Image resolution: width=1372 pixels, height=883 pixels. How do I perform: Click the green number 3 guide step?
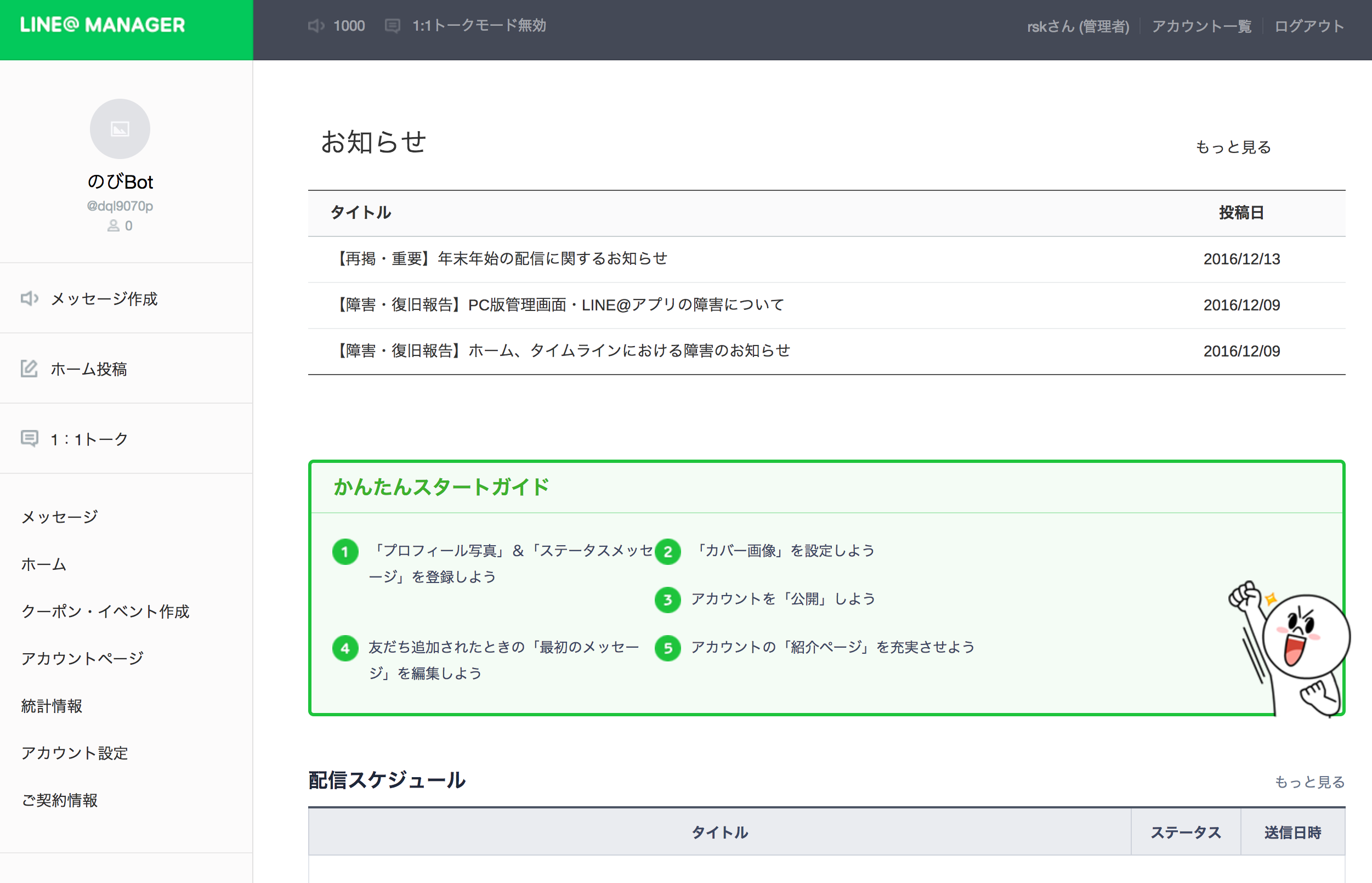click(x=667, y=600)
